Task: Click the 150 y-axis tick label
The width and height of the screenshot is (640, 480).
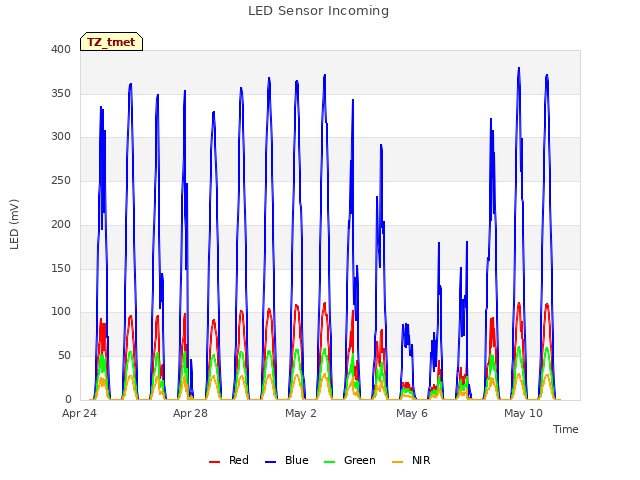Action: (x=61, y=269)
